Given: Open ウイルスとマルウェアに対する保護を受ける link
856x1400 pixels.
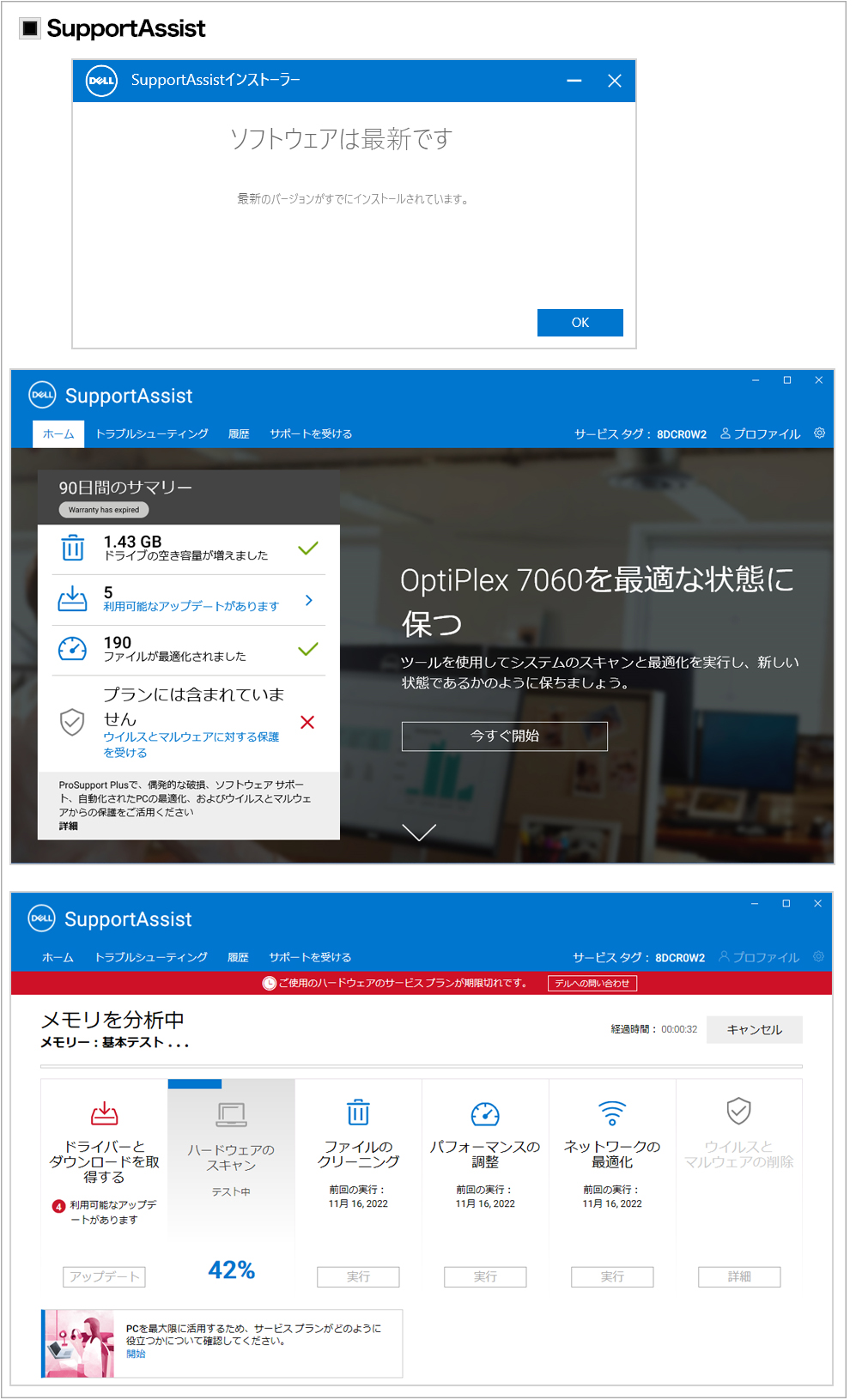Looking at the screenshot, I should click(191, 745).
